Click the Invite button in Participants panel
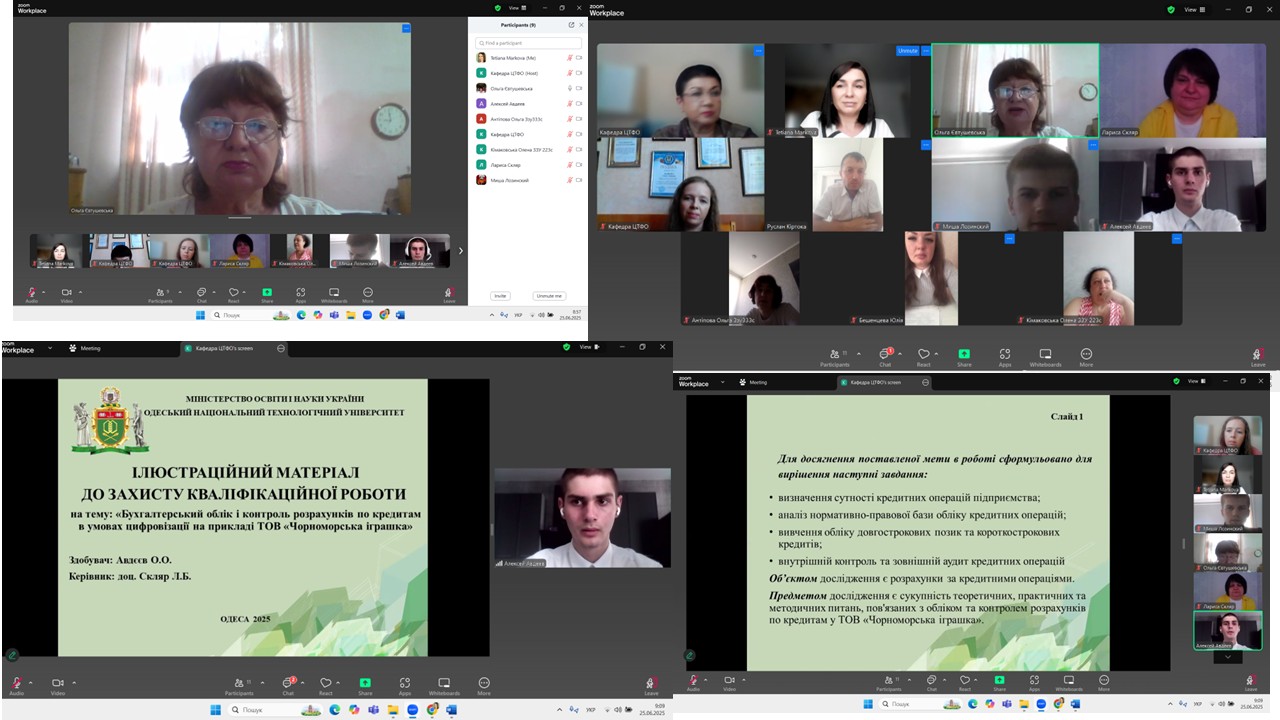This screenshot has width=1280, height=720. [501, 296]
